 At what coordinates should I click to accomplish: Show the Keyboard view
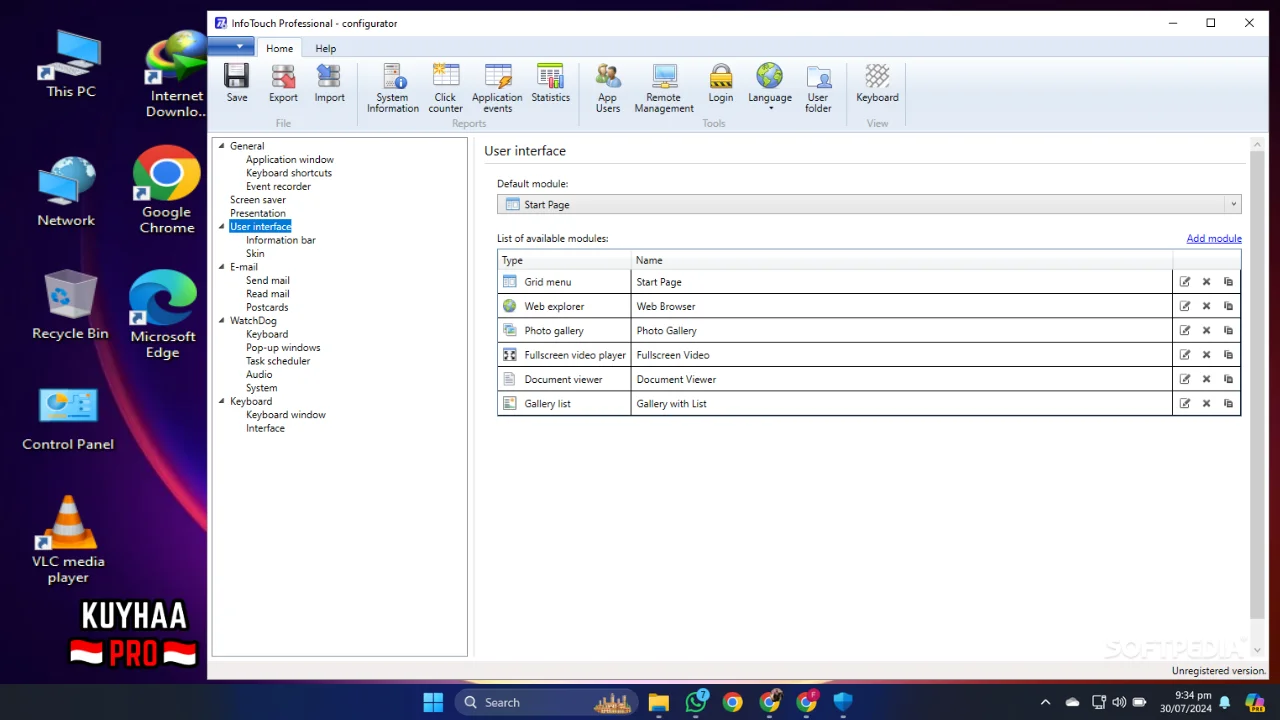pyautogui.click(x=877, y=83)
